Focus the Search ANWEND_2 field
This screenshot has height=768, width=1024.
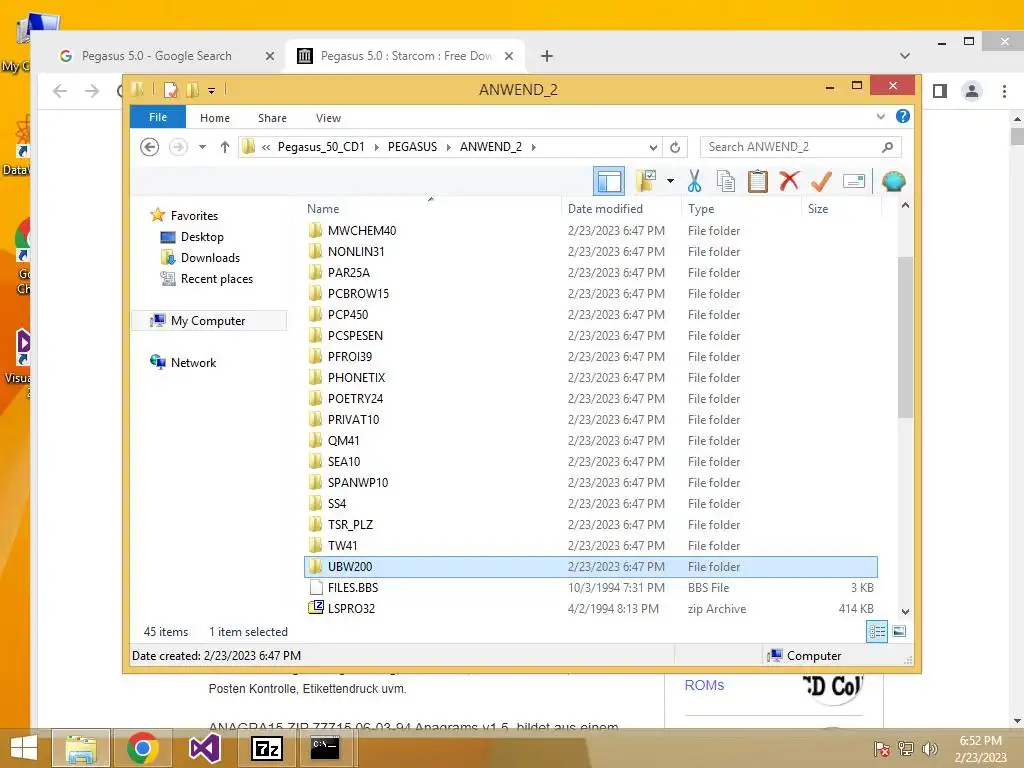tap(800, 147)
